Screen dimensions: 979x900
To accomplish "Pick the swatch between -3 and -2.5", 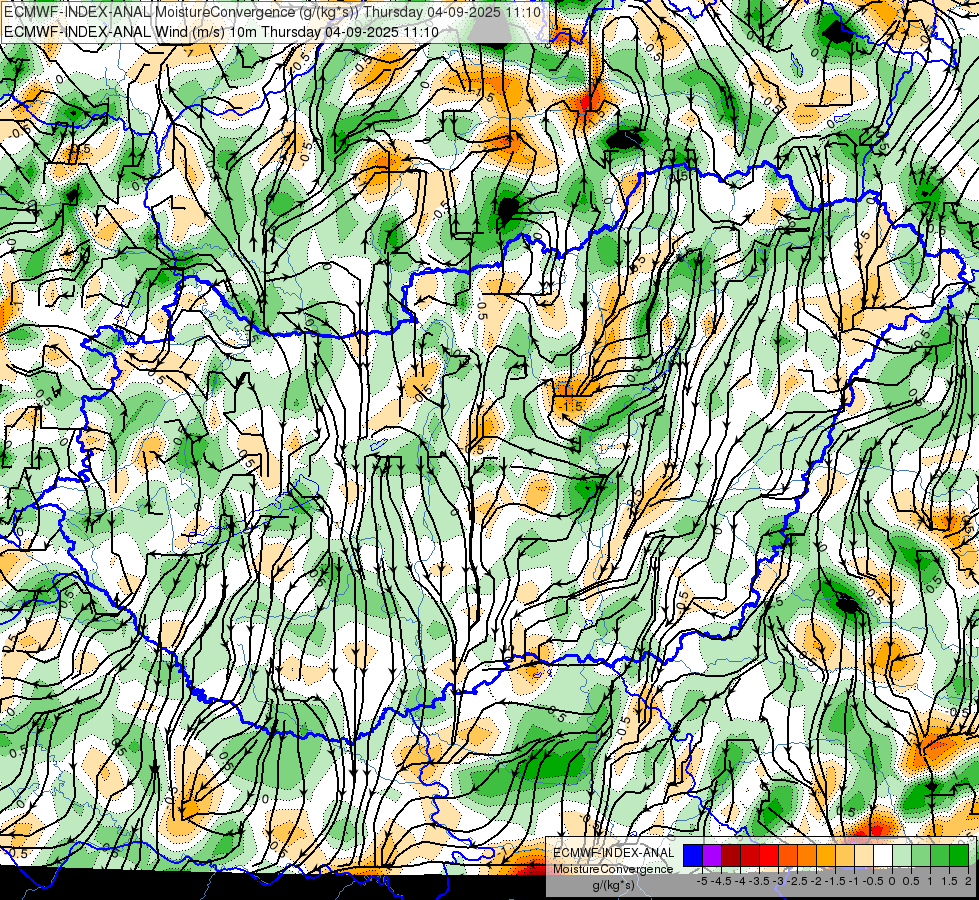I will point(788,856).
